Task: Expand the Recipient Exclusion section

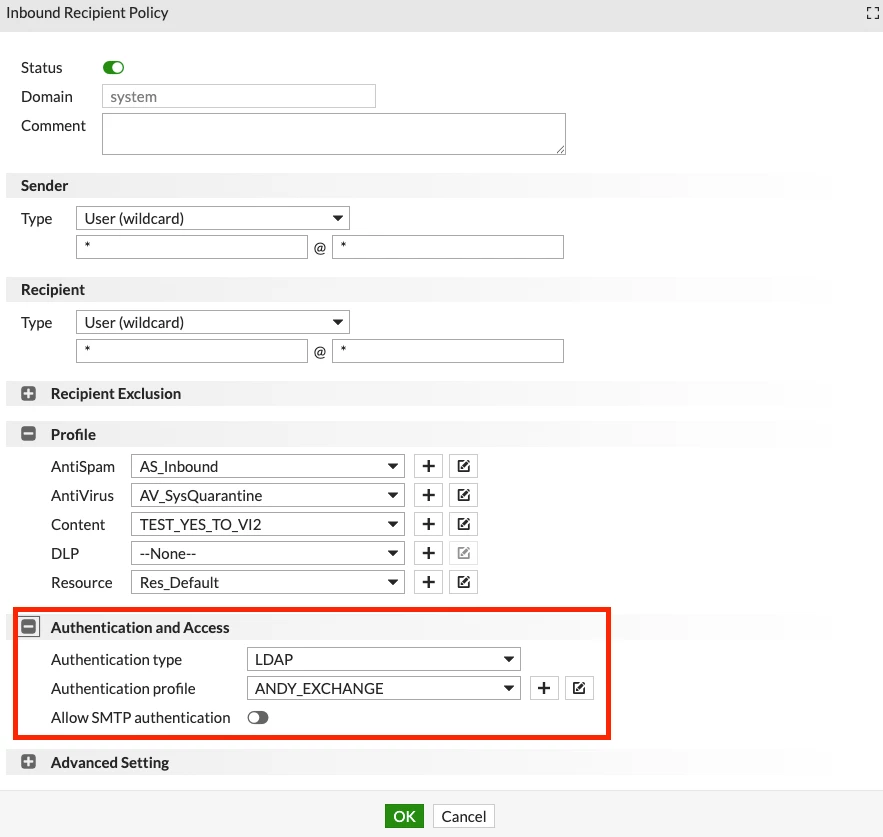Action: click(28, 394)
